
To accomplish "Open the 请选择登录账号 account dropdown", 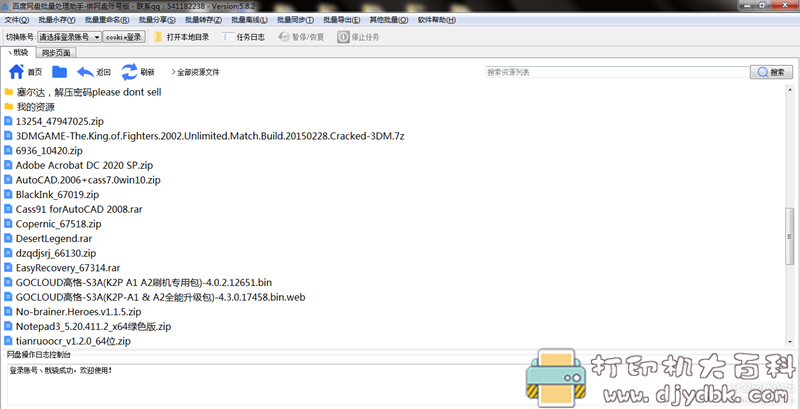I will click(69, 37).
